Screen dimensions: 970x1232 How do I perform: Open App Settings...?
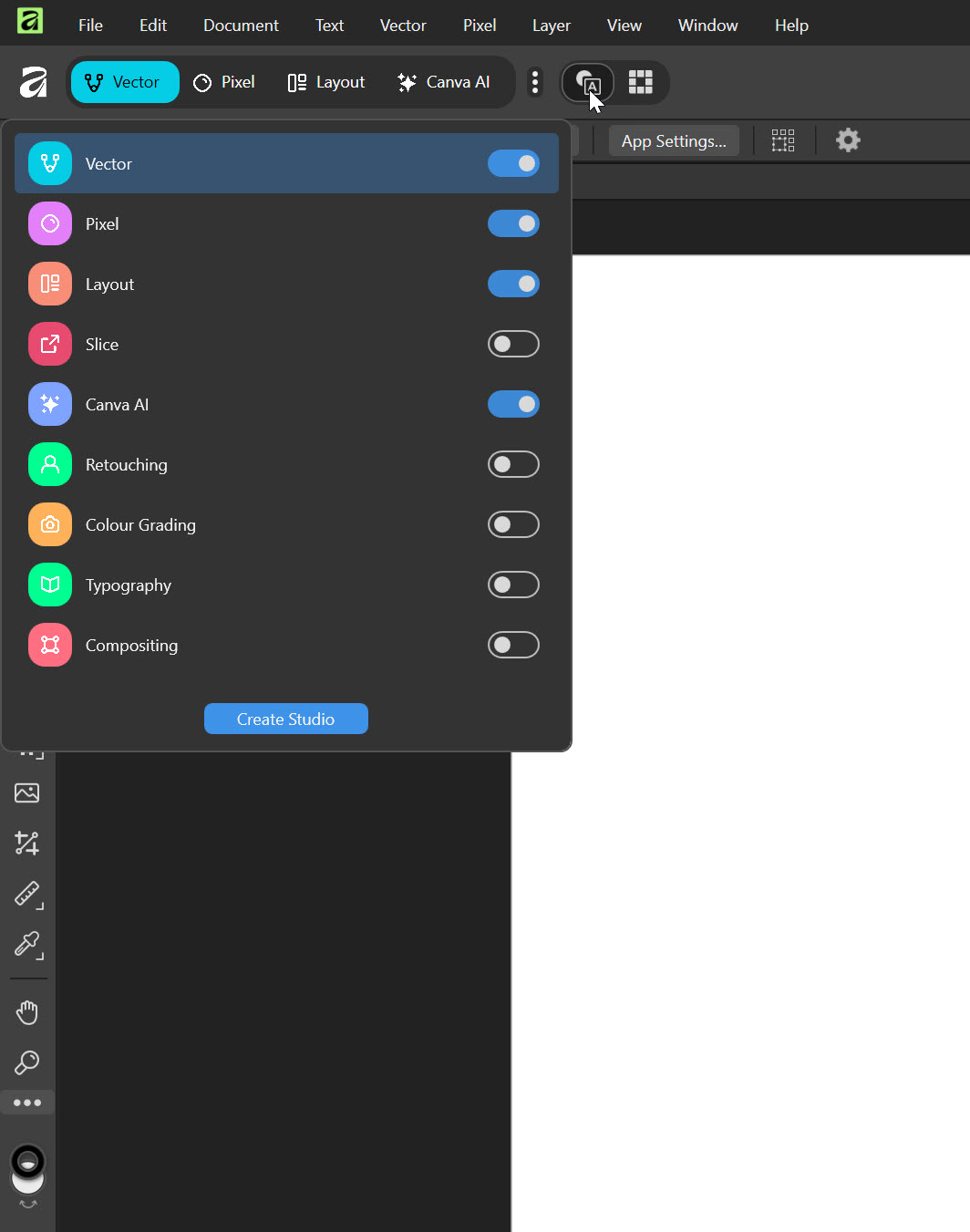pyautogui.click(x=674, y=141)
